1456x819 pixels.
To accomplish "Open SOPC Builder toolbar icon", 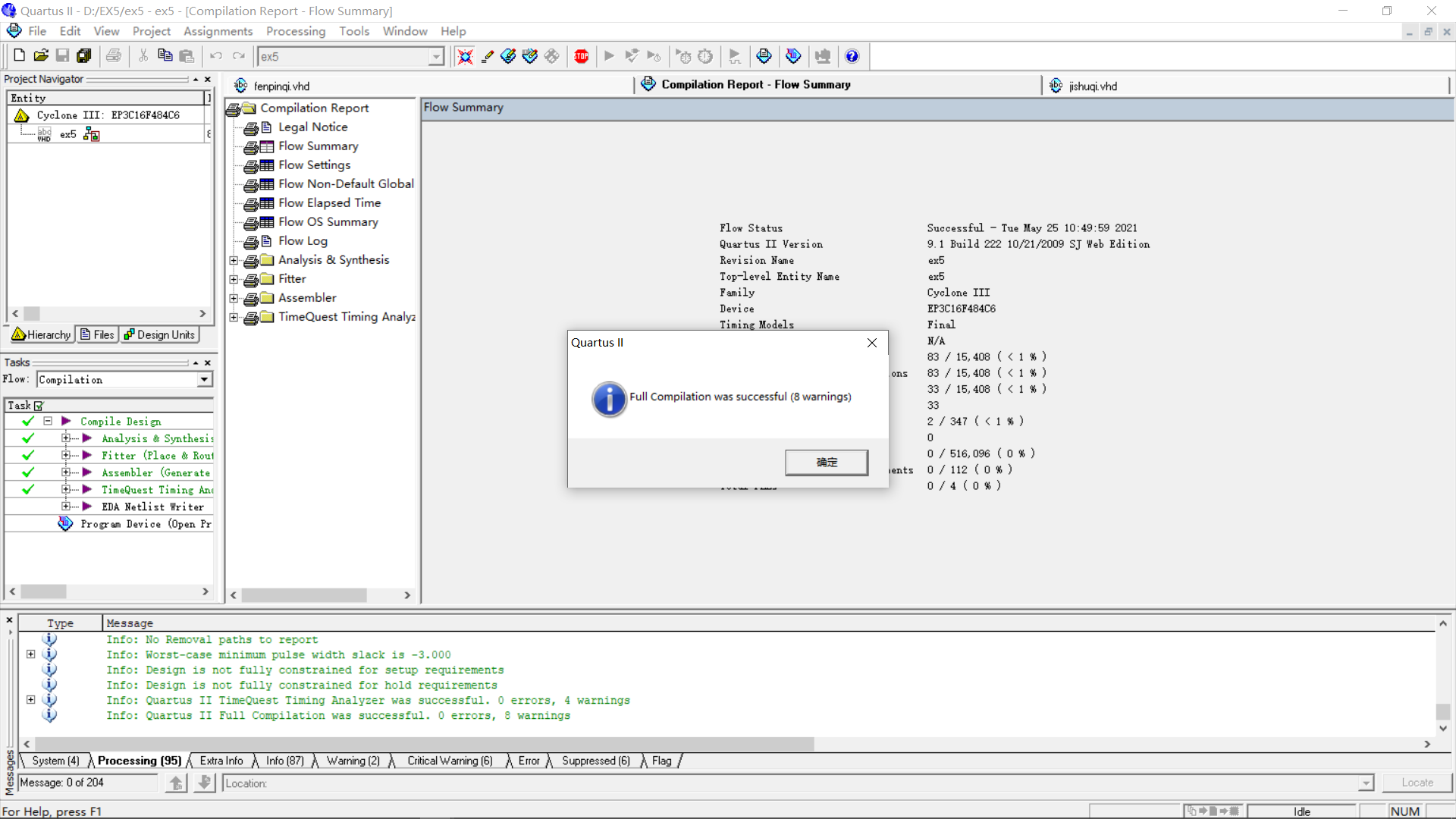I will point(823,56).
